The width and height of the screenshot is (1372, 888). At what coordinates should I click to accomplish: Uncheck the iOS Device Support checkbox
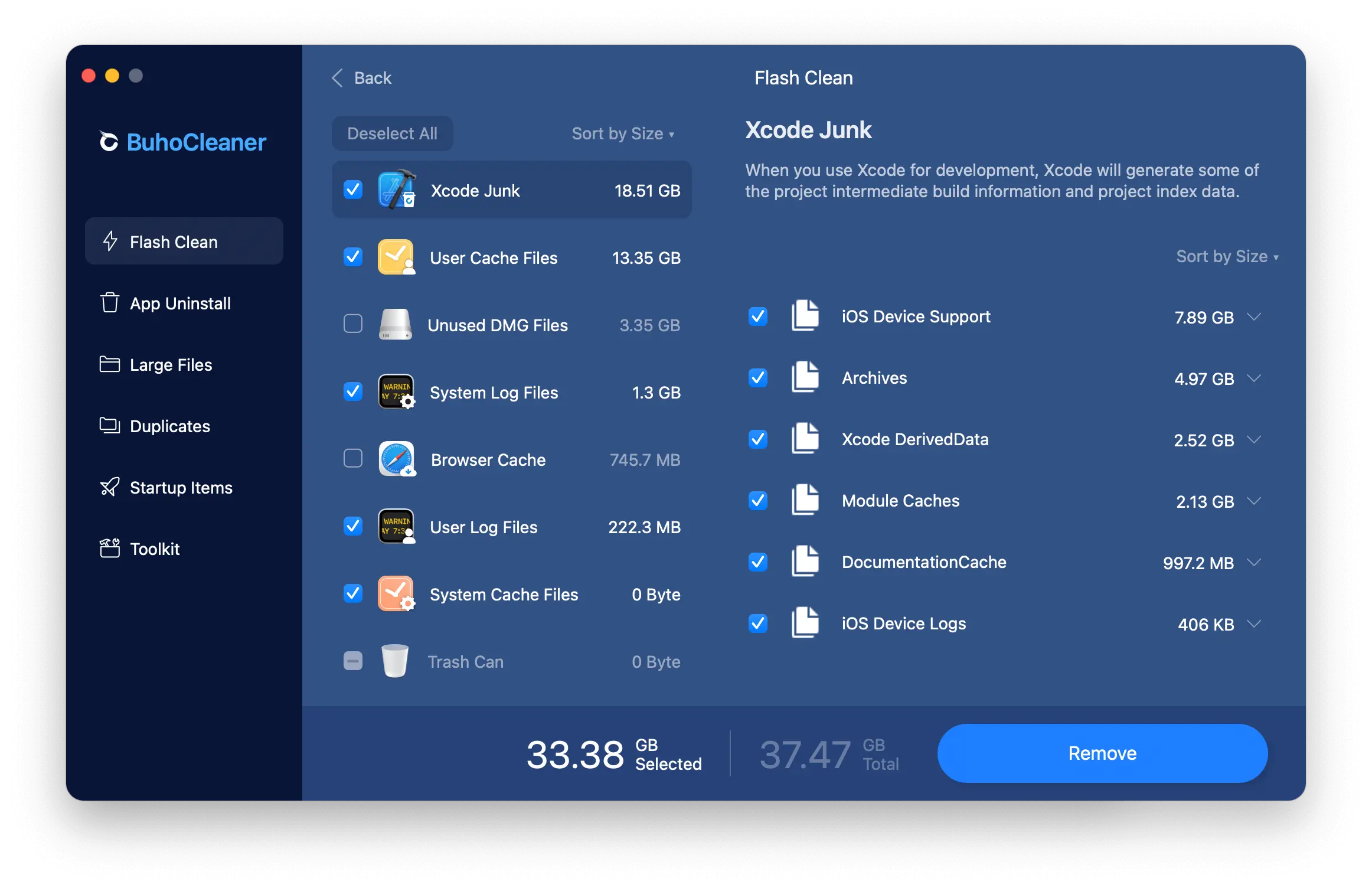758,316
